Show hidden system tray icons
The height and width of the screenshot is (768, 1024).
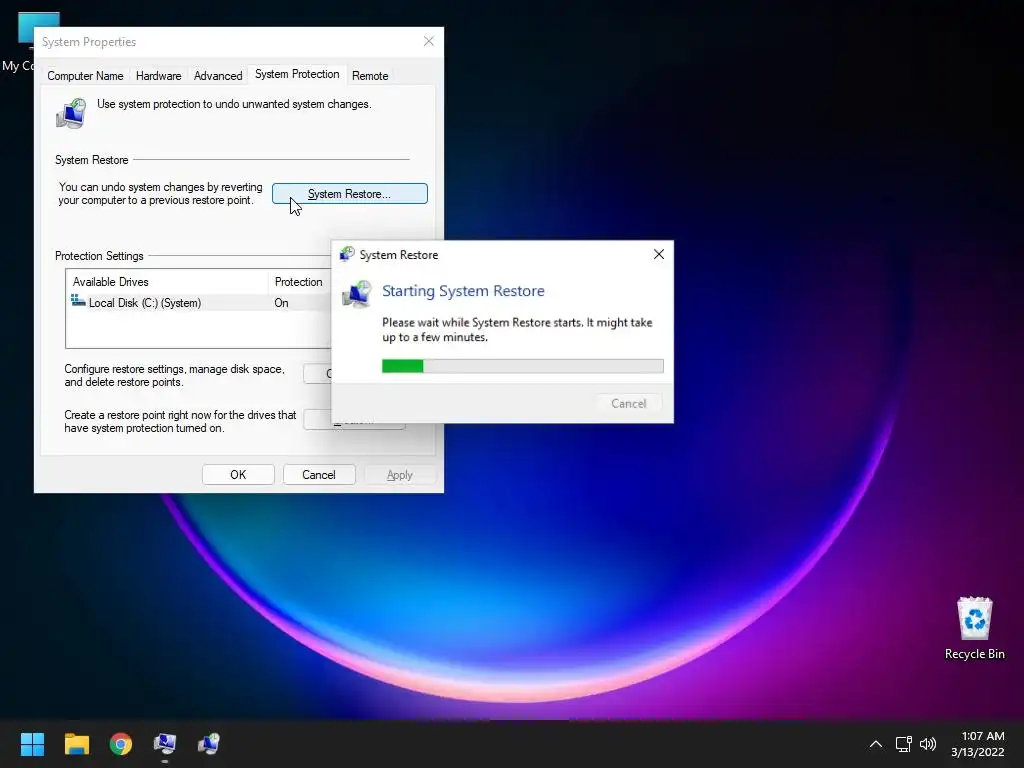876,744
